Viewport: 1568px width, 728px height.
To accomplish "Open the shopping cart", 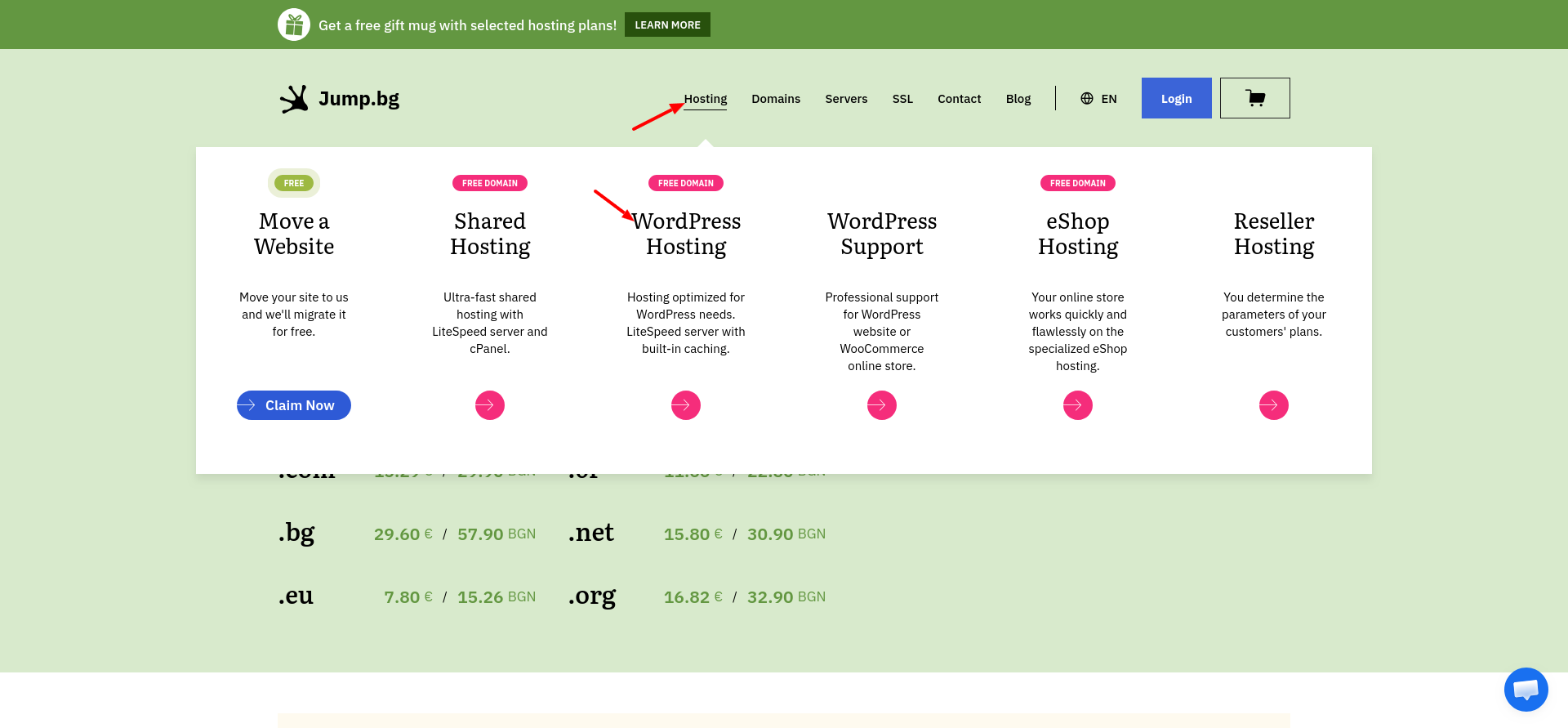I will [1255, 98].
